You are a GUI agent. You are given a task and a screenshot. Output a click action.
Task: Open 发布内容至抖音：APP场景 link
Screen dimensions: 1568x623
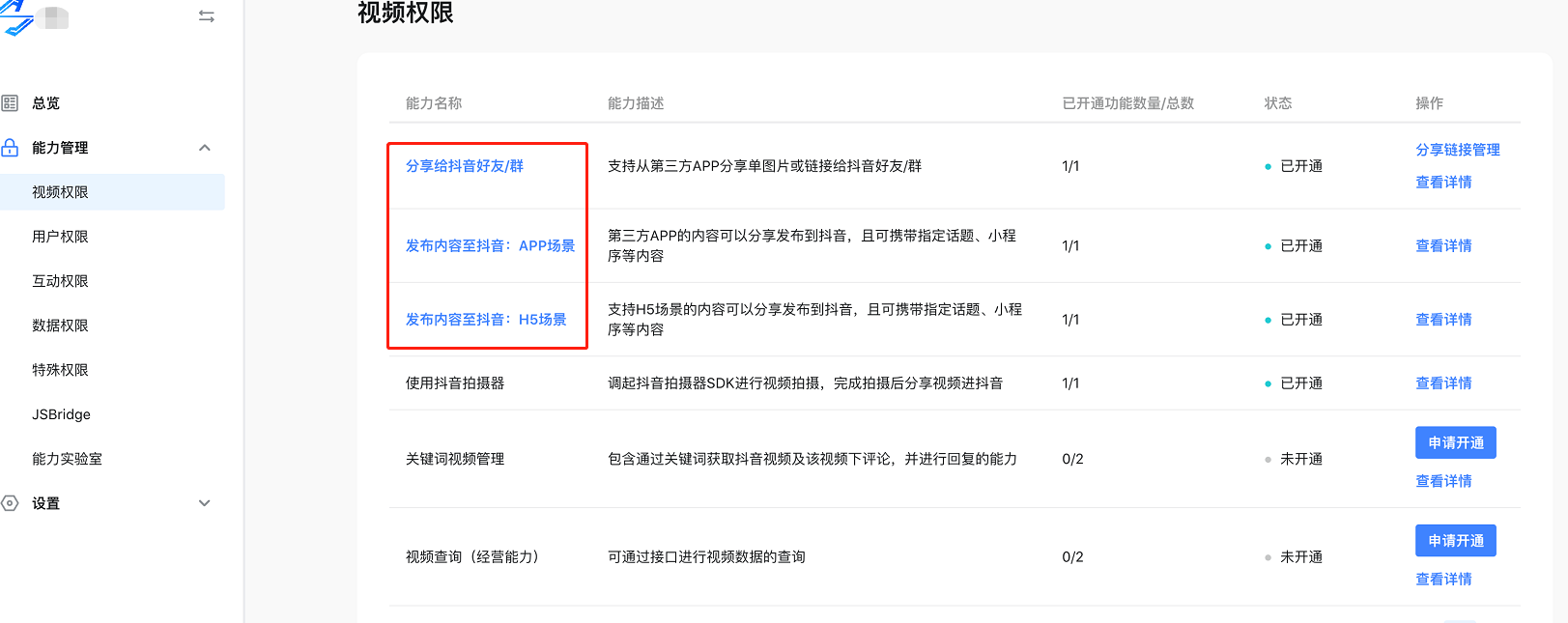coord(490,246)
